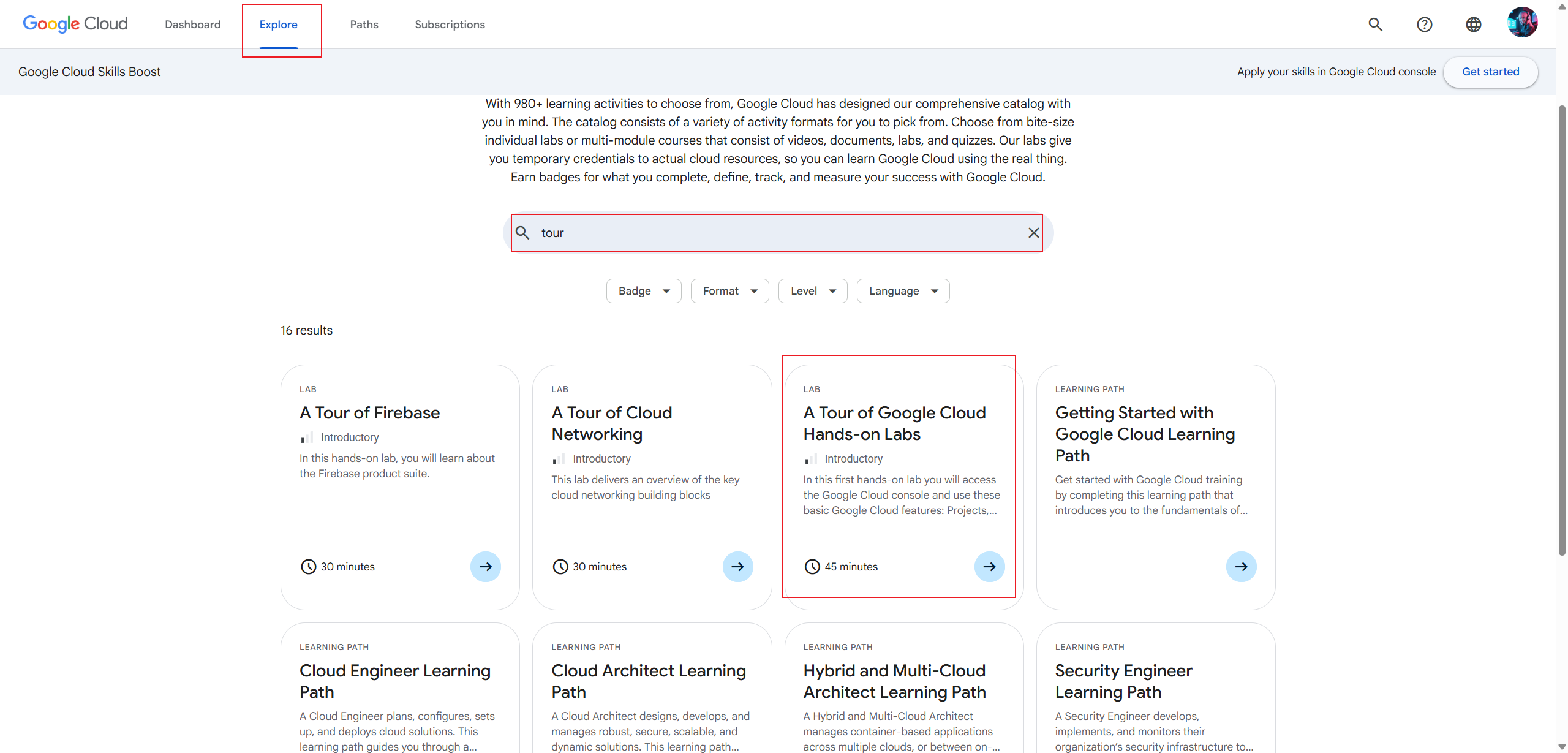Click '30 minutes' on A Tour of Firebase card
This screenshot has height=753, width=1568.
coord(348,567)
